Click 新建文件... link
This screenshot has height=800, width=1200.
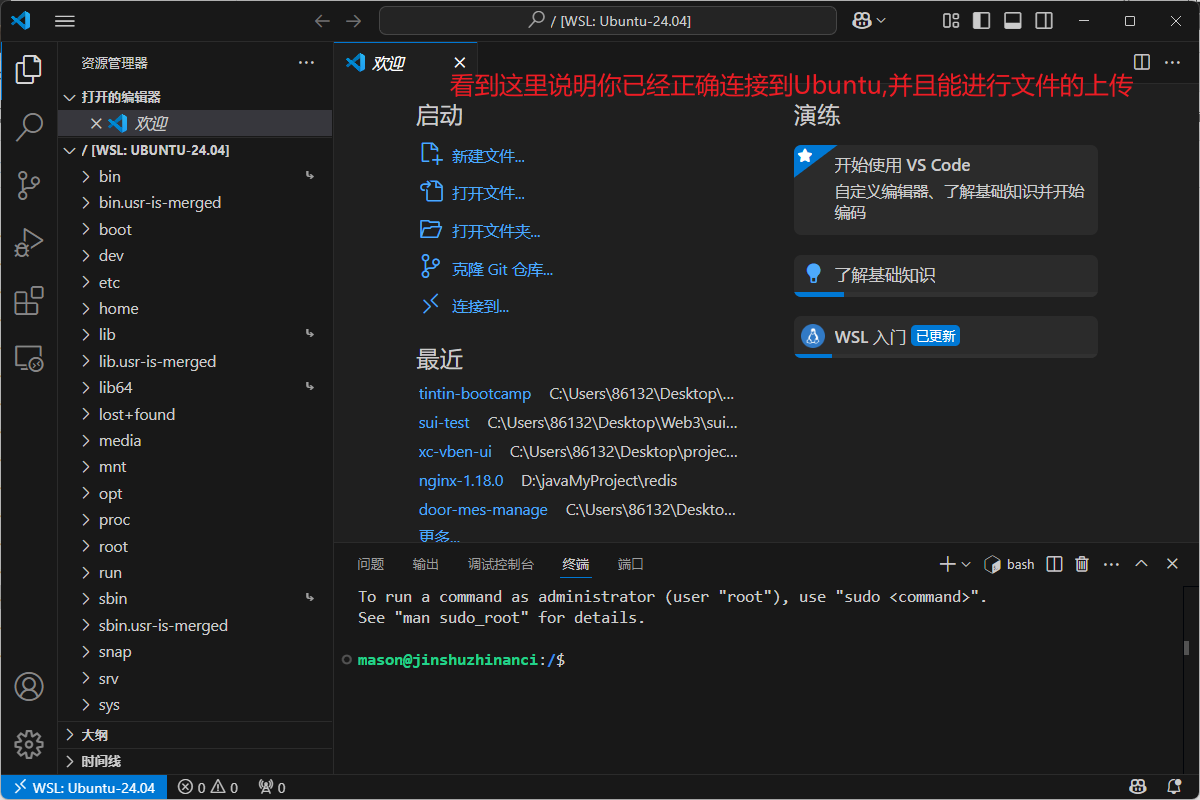click(488, 155)
